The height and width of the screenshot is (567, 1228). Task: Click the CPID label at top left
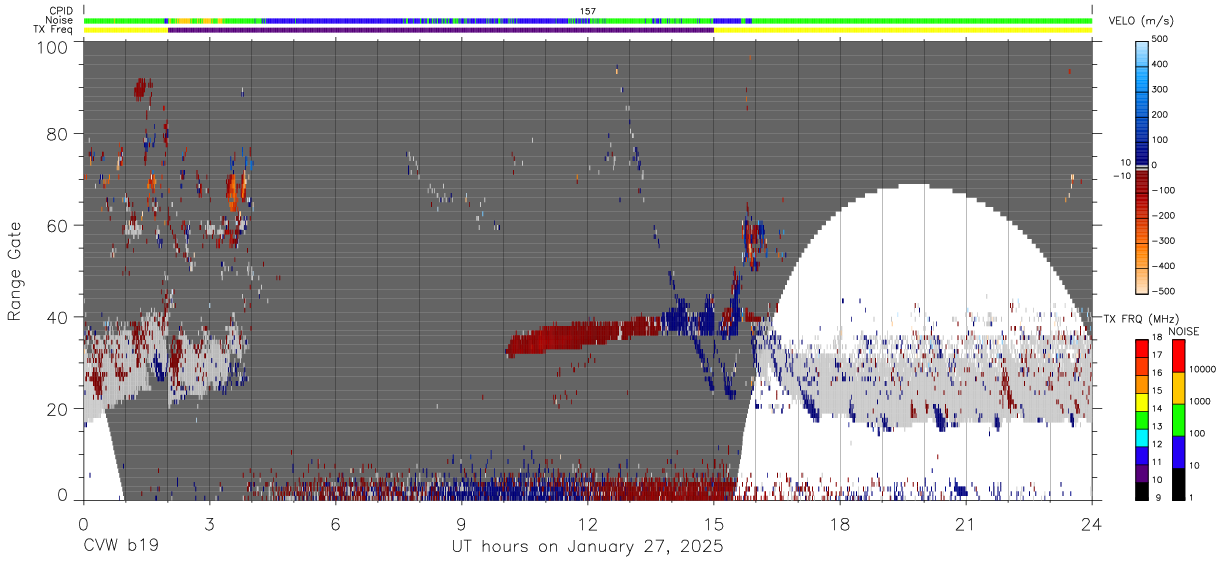[x=61, y=11]
